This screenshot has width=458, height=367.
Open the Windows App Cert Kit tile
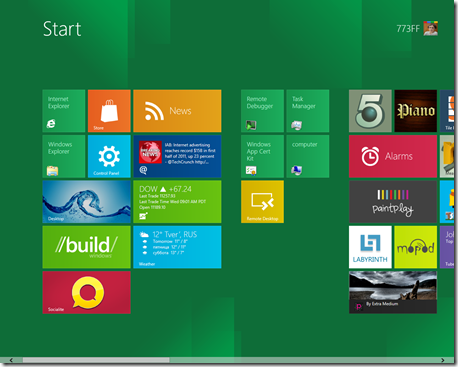(x=262, y=156)
